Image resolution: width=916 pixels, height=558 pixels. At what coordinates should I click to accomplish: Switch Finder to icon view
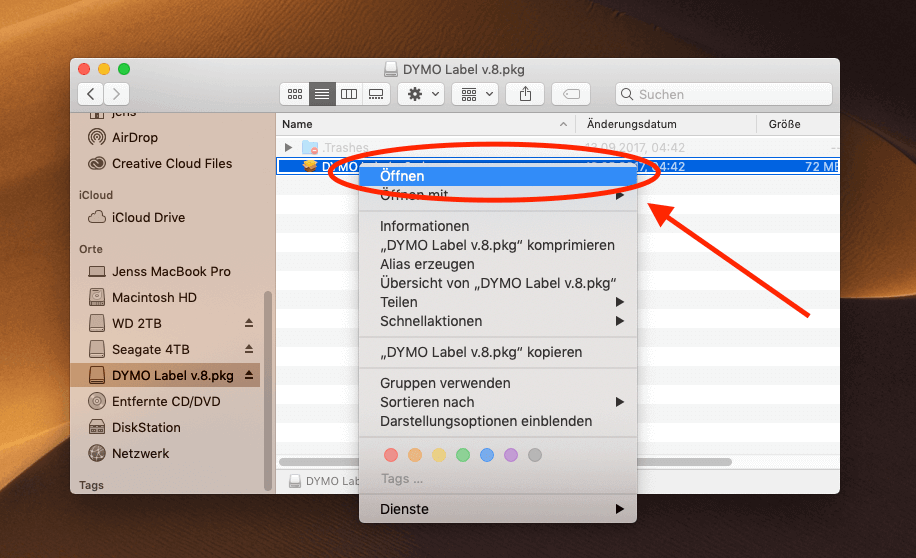295,94
